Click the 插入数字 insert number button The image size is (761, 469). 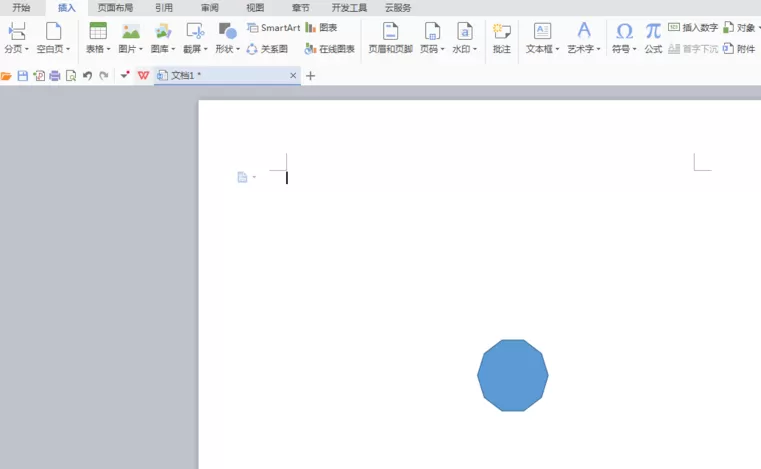pos(693,28)
